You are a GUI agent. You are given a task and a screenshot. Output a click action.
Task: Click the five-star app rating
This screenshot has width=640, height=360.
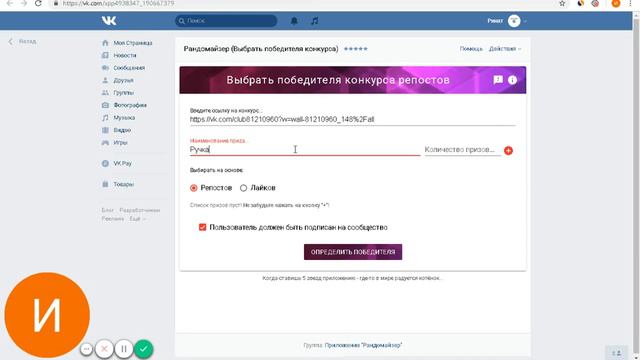356,49
